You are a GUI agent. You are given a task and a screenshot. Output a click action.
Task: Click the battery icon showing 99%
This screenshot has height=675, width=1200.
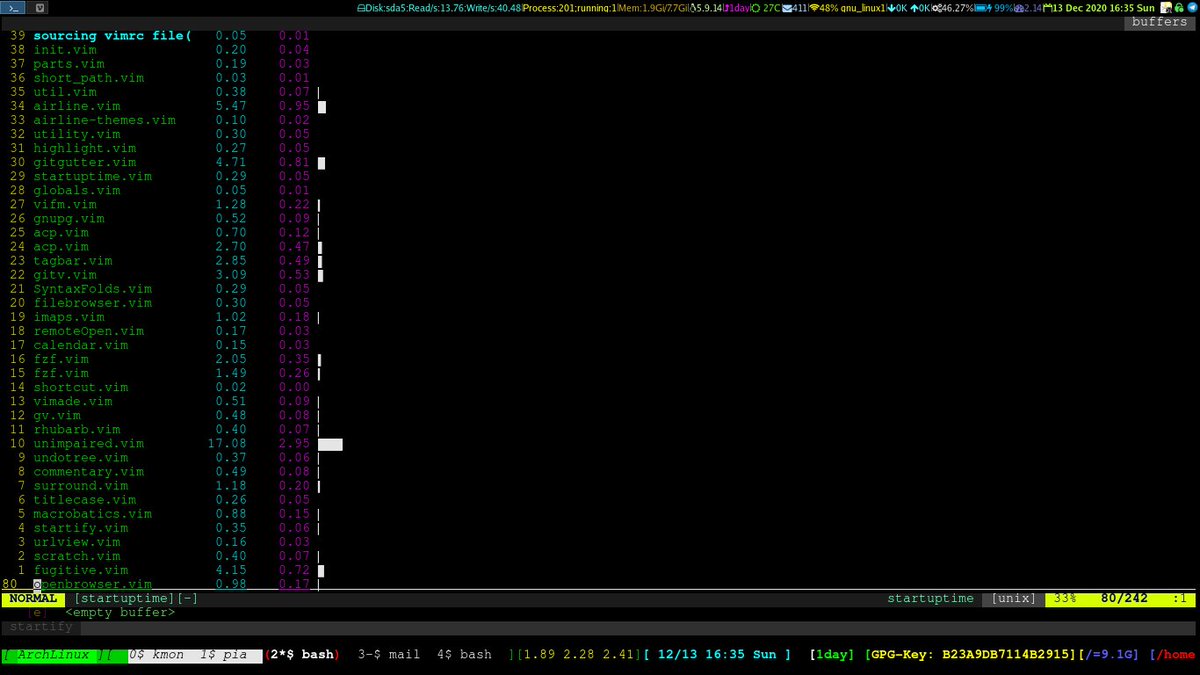point(982,8)
